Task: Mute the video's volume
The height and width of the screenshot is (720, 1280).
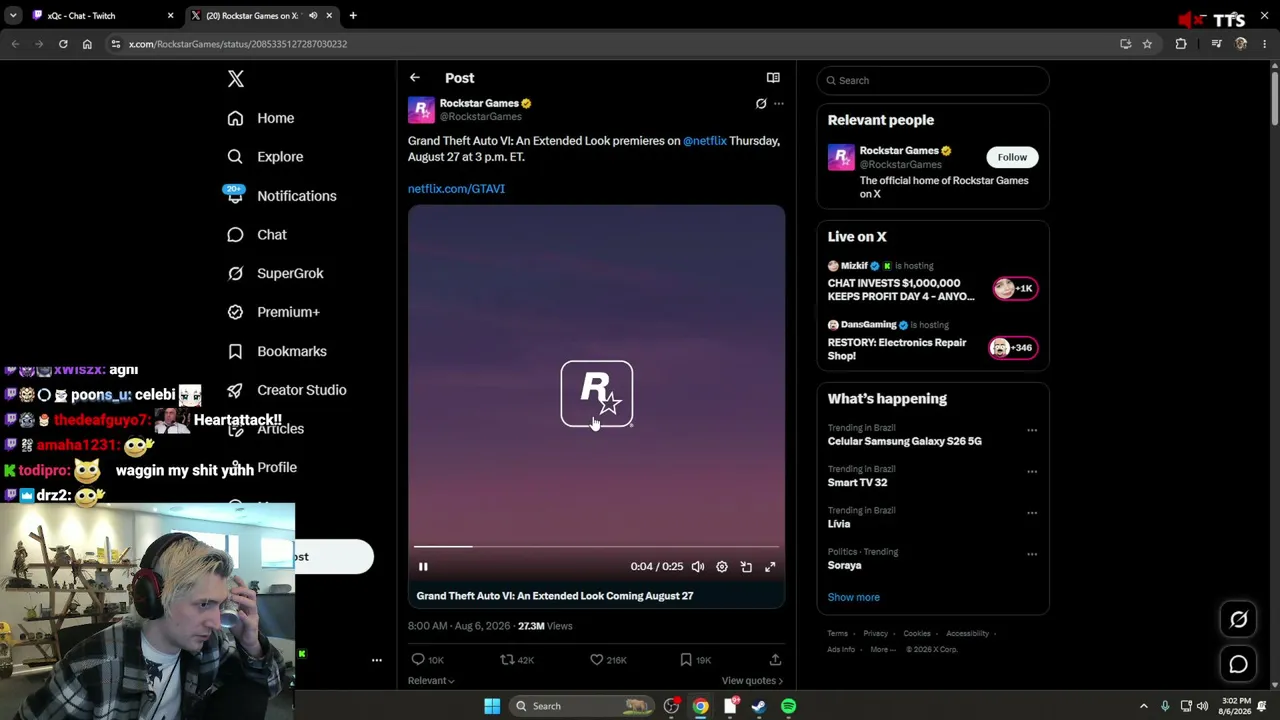Action: pos(698,567)
